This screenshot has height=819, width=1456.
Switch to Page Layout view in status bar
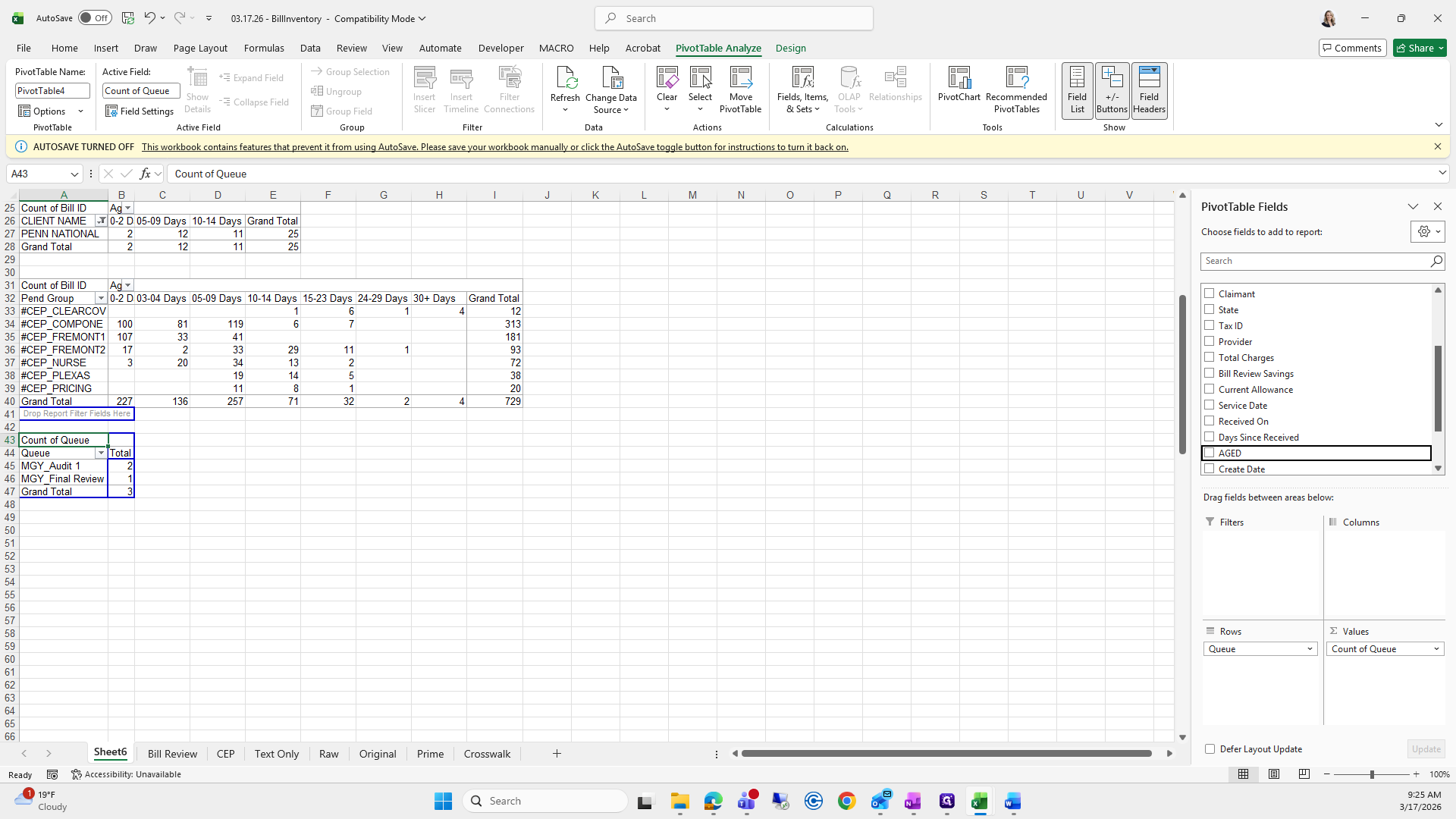click(x=1274, y=774)
